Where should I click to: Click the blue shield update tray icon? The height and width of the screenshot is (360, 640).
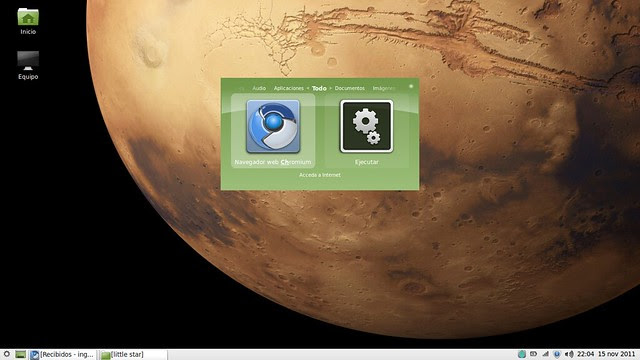557,354
